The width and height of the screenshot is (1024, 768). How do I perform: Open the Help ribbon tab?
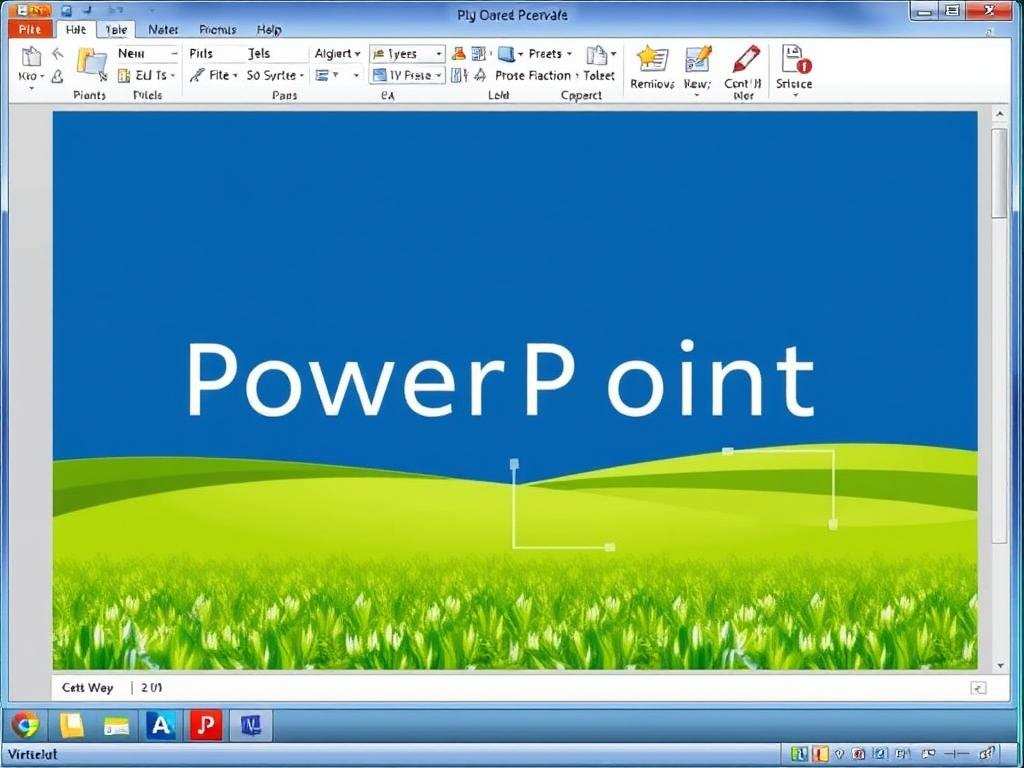click(x=269, y=30)
